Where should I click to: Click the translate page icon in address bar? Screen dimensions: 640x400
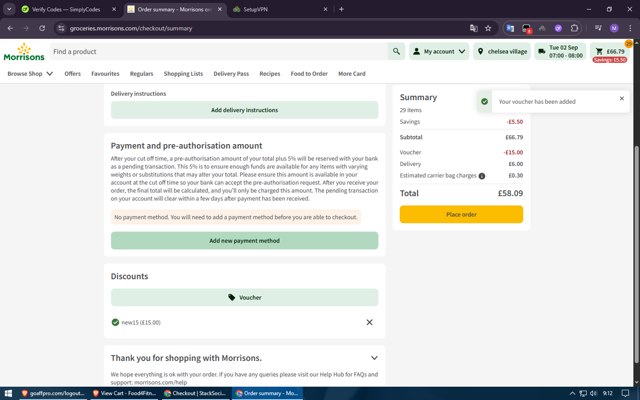point(473,28)
